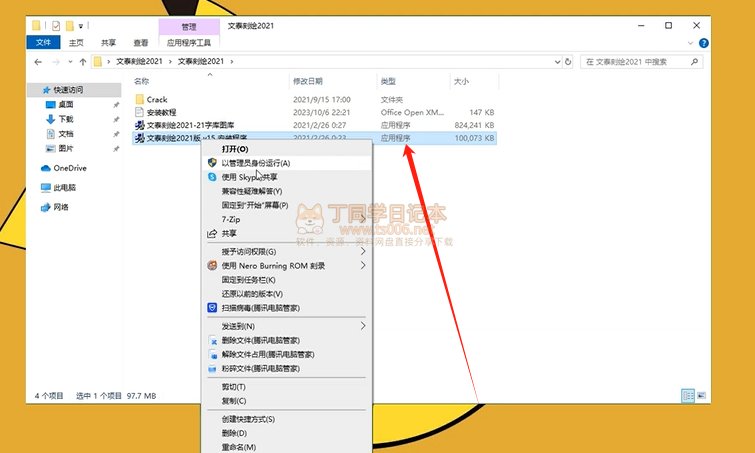Click first 文泰刻绘2021 breadcrumb segment

point(139,62)
